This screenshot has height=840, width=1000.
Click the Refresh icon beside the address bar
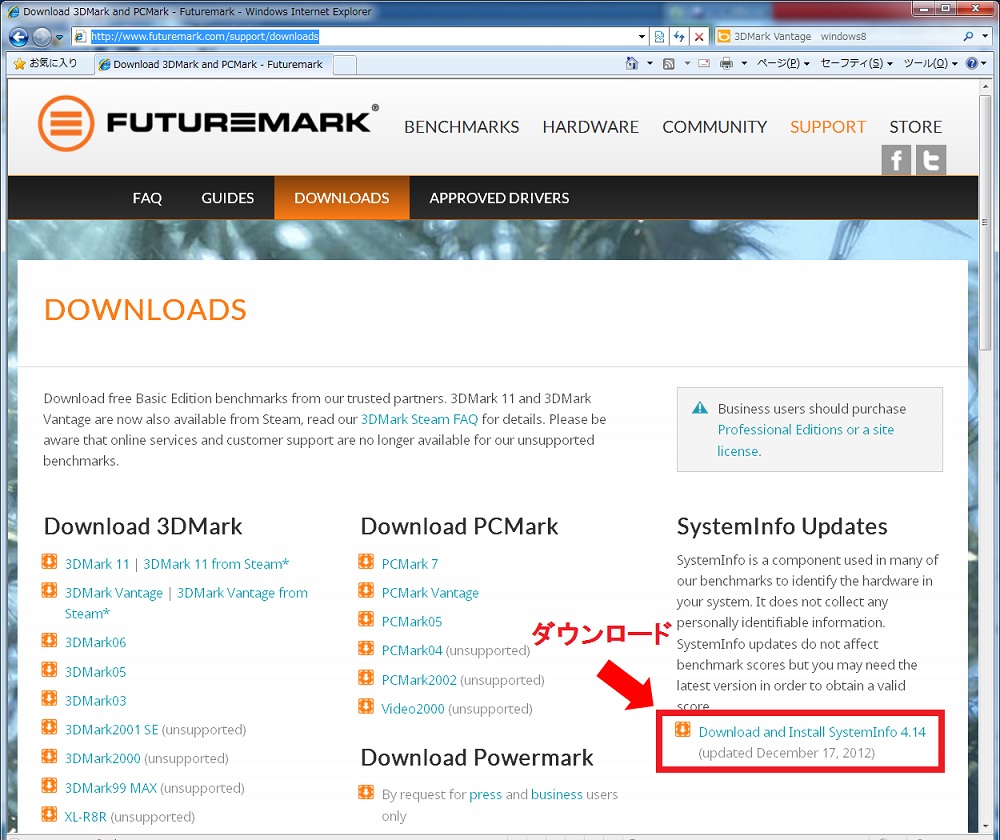pyautogui.click(x=679, y=37)
